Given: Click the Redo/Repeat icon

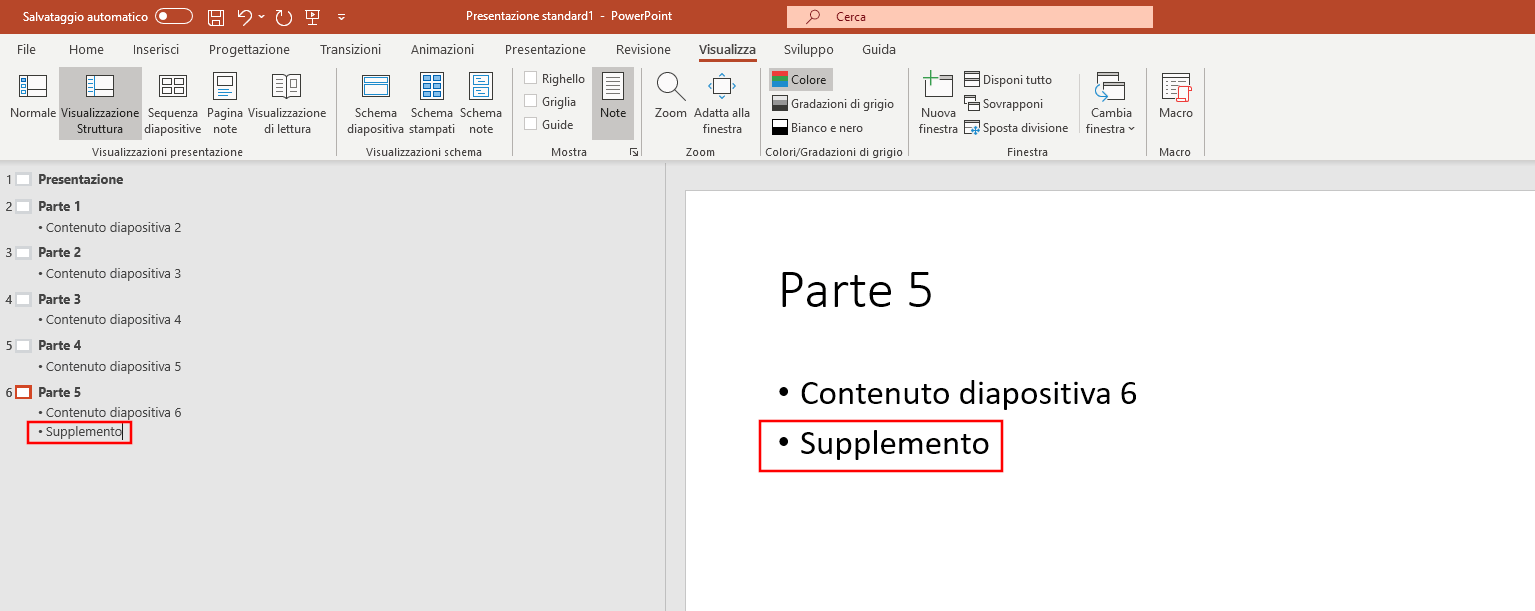Looking at the screenshot, I should (283, 16).
